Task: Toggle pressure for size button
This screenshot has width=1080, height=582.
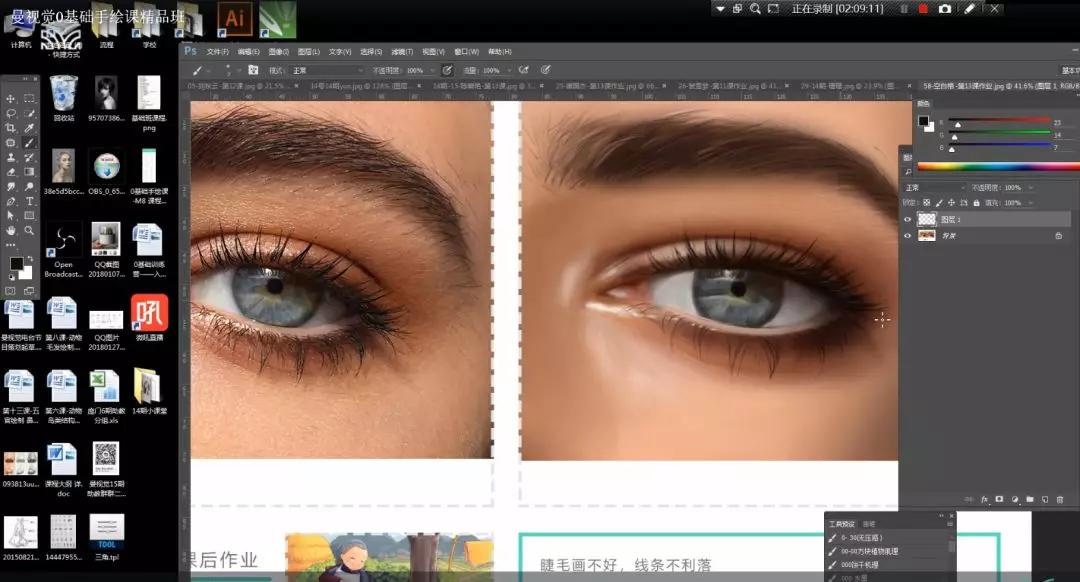Action: 546,70
